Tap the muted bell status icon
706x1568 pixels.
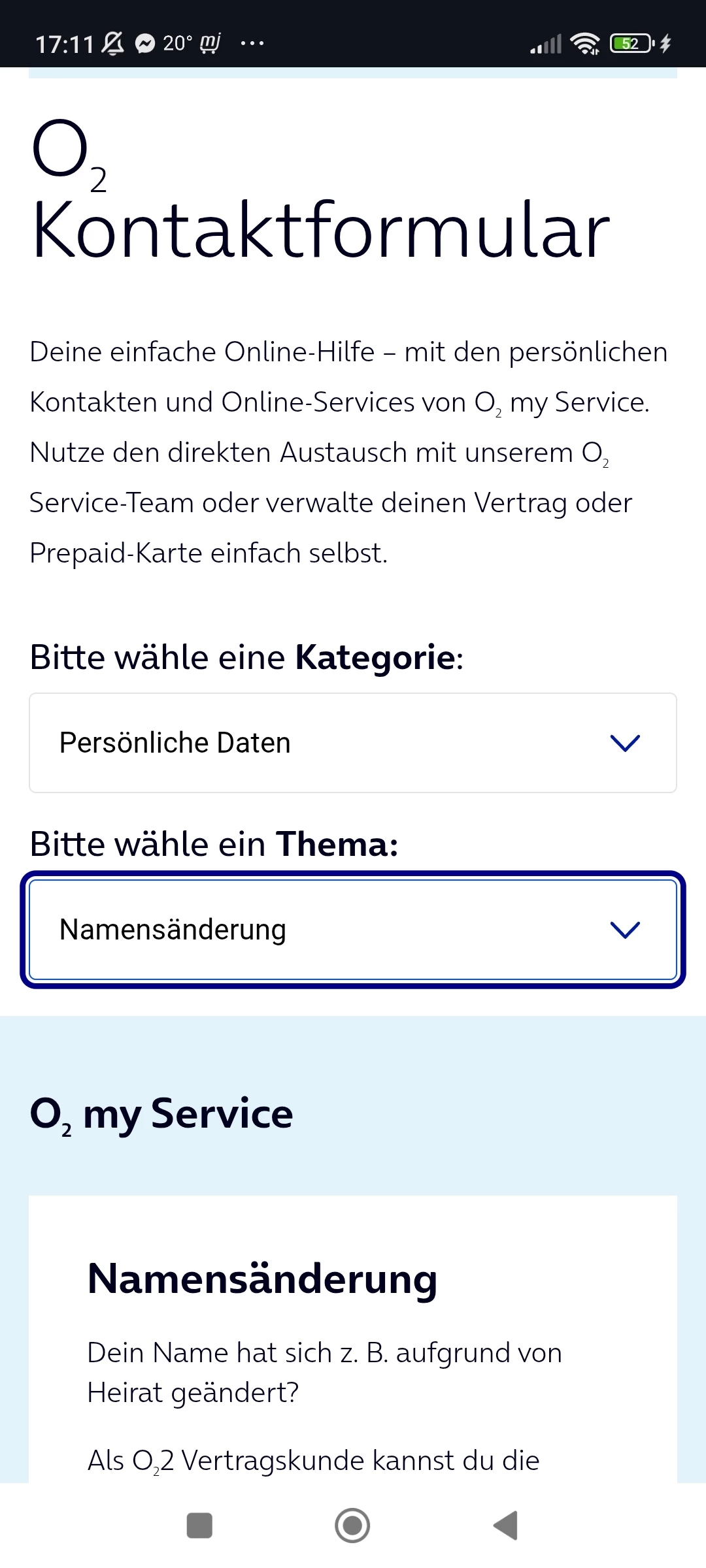[x=112, y=44]
